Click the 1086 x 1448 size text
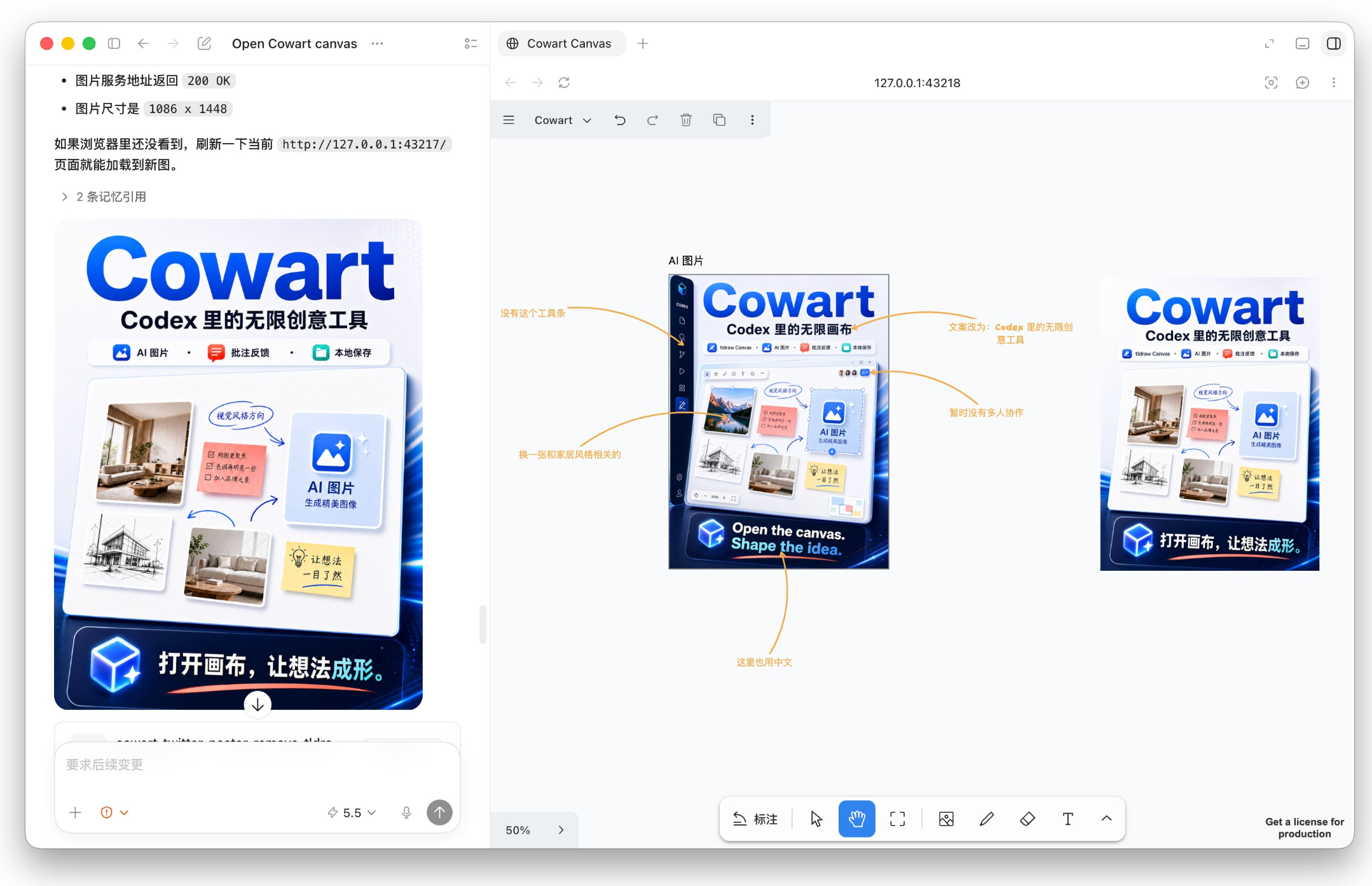The image size is (1372, 886). pyautogui.click(x=188, y=109)
